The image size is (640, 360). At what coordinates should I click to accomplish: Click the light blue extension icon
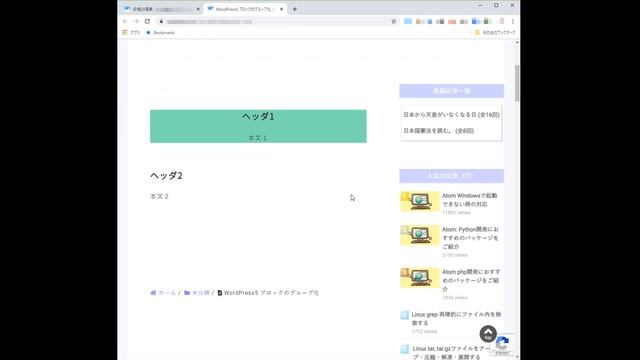[x=408, y=21]
